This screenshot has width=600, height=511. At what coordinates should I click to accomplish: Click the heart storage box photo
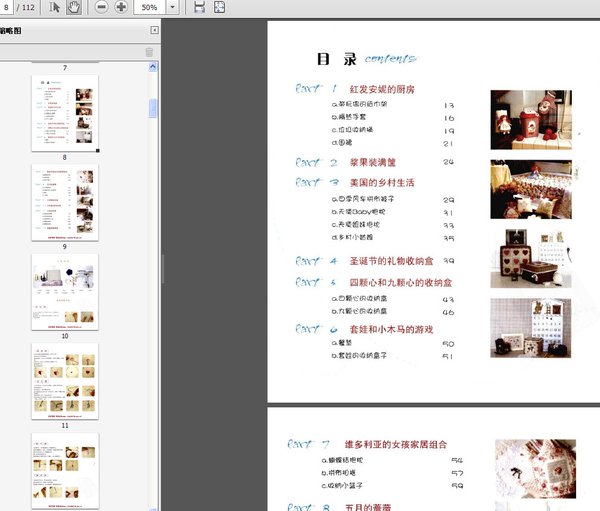point(531,258)
